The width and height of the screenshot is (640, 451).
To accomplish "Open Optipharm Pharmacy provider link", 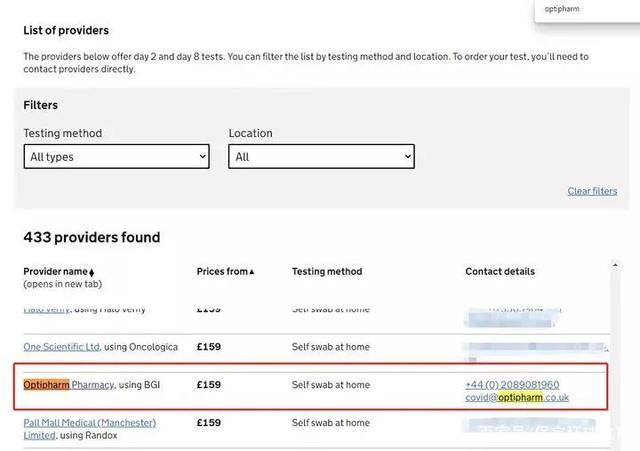I will click(x=69, y=385).
